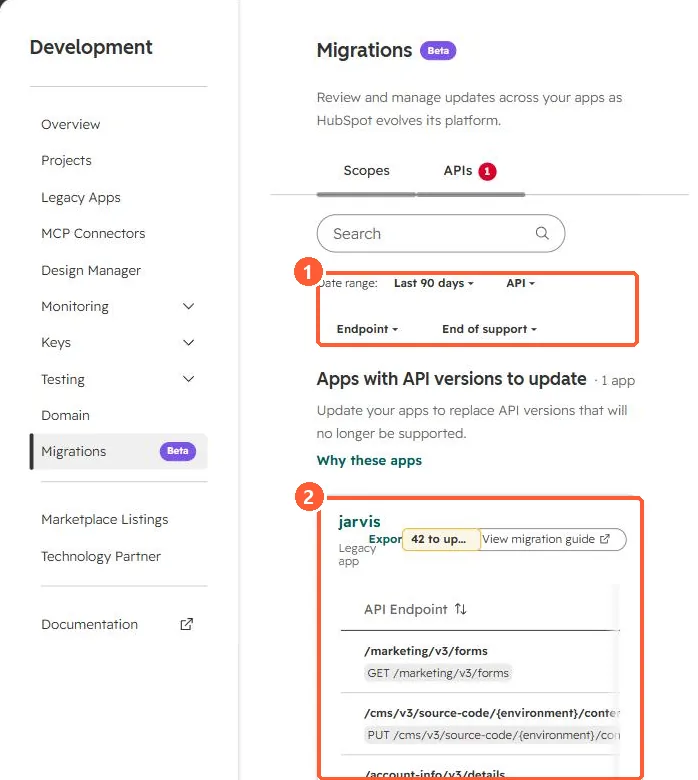Open the API filter dropdown
The image size is (698, 780).
point(520,283)
